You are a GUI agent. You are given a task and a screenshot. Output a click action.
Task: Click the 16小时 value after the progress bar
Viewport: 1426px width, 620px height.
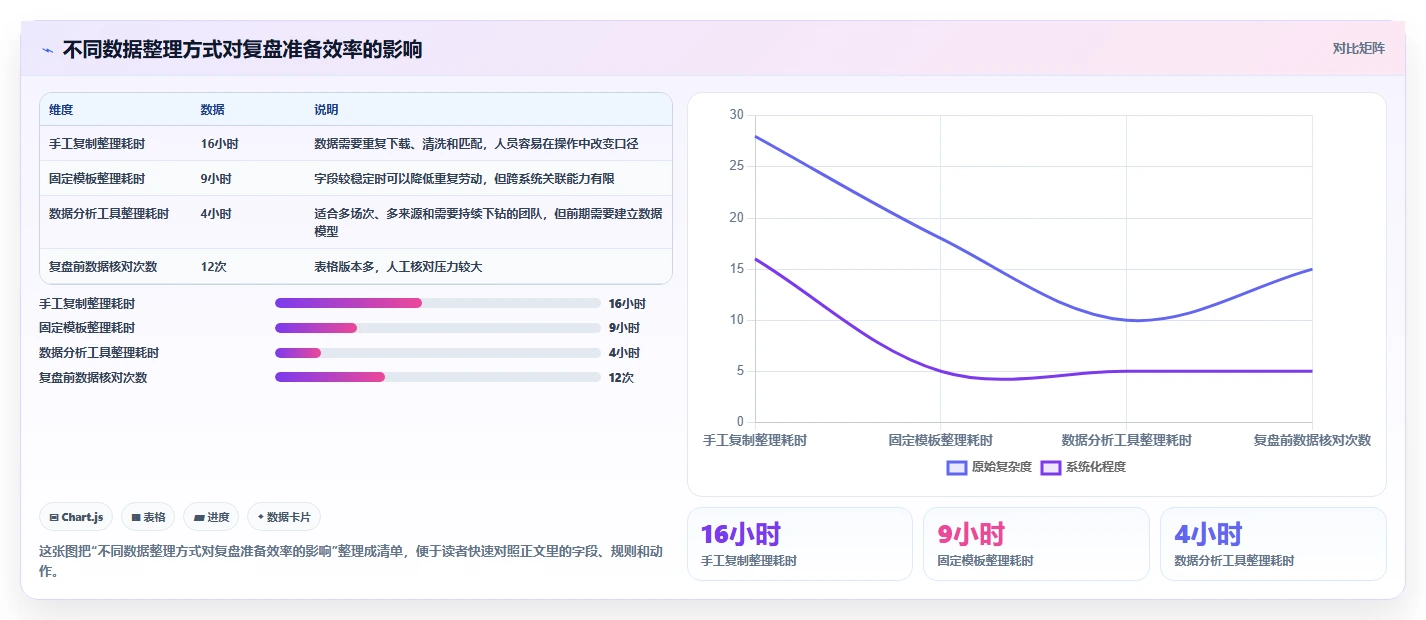pos(627,304)
